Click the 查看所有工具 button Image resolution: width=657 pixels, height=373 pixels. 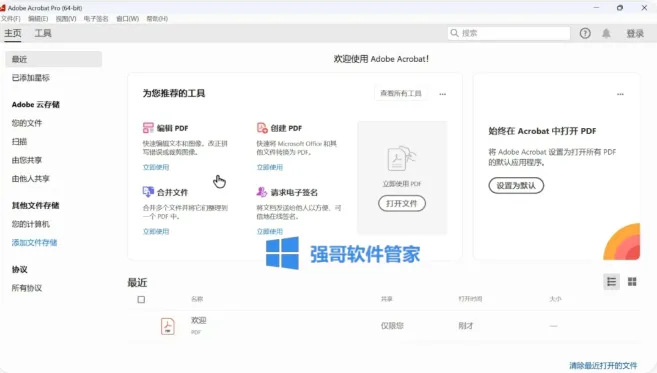click(x=401, y=93)
